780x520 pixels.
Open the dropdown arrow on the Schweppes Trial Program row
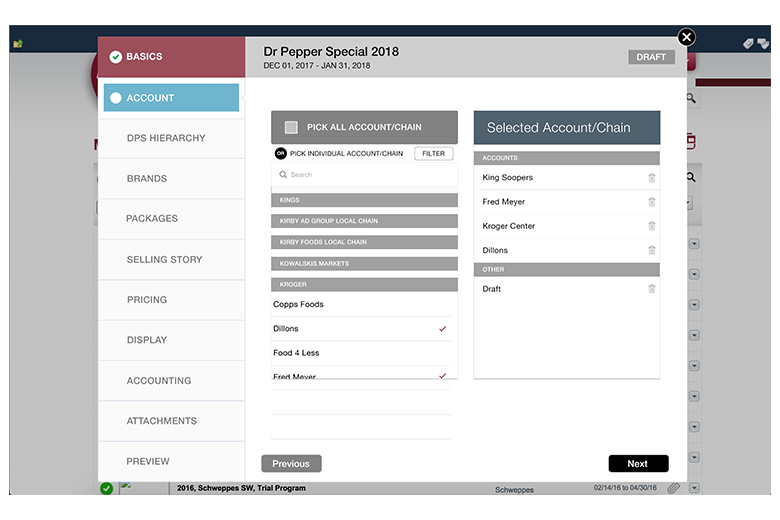point(694,488)
